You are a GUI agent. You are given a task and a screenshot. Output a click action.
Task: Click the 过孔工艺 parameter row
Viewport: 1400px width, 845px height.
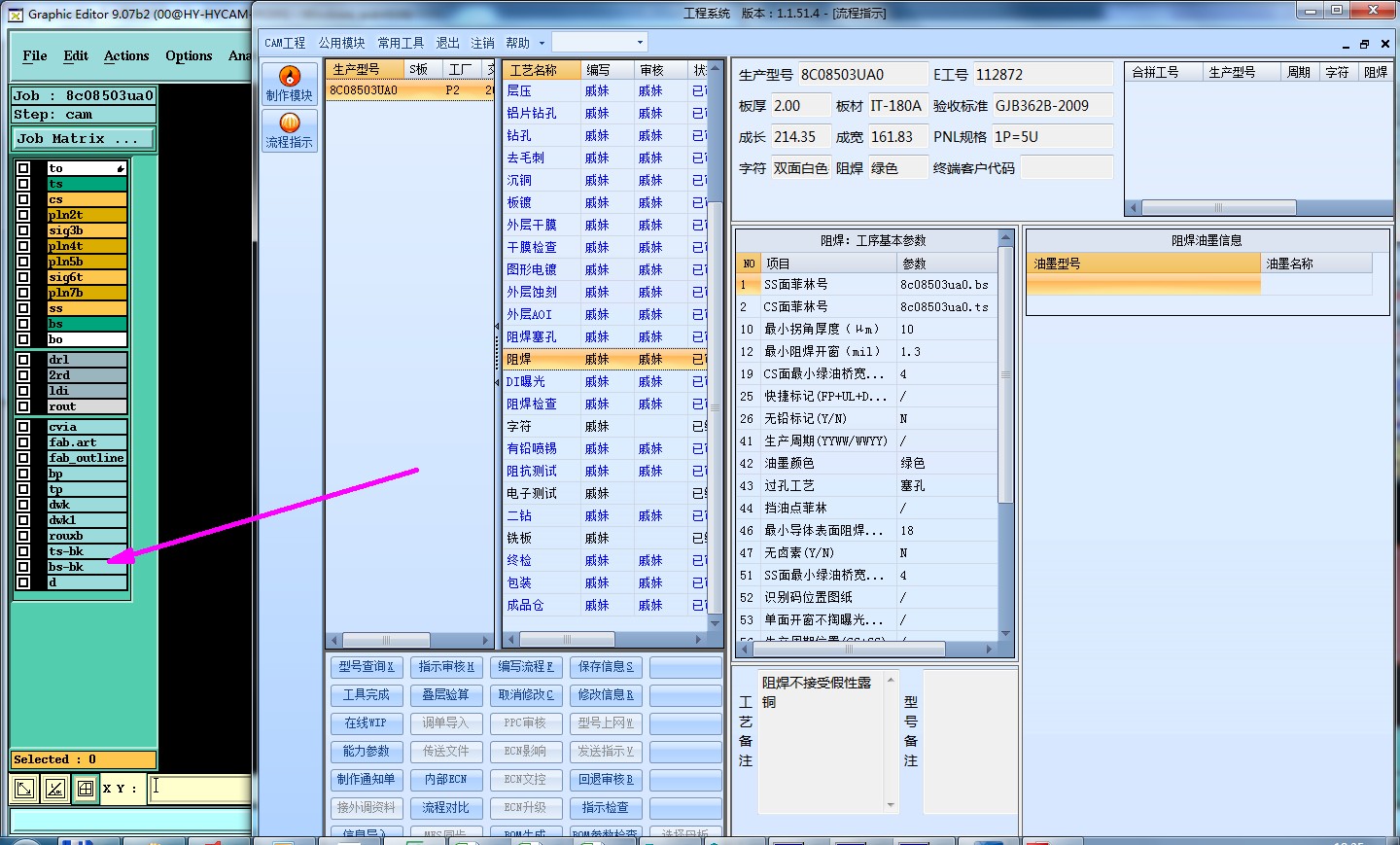pos(867,486)
